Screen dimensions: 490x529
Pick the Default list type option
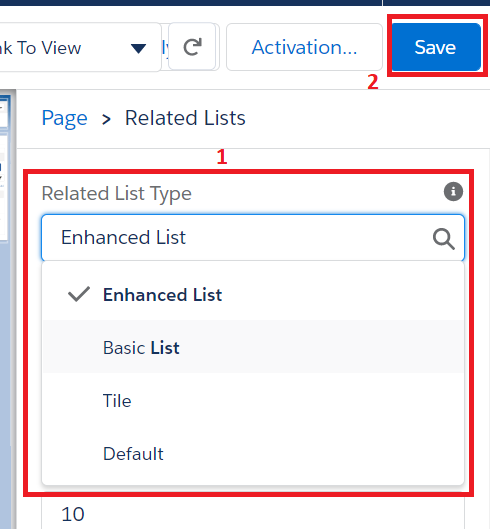click(253, 453)
